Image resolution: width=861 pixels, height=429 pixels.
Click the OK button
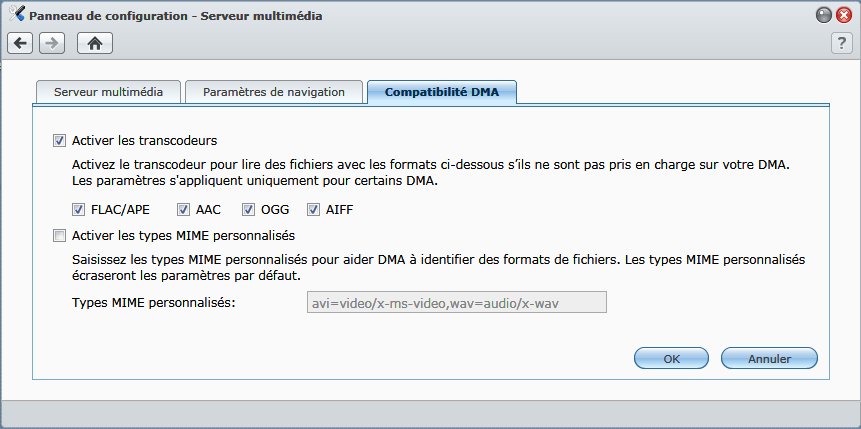[672, 359]
